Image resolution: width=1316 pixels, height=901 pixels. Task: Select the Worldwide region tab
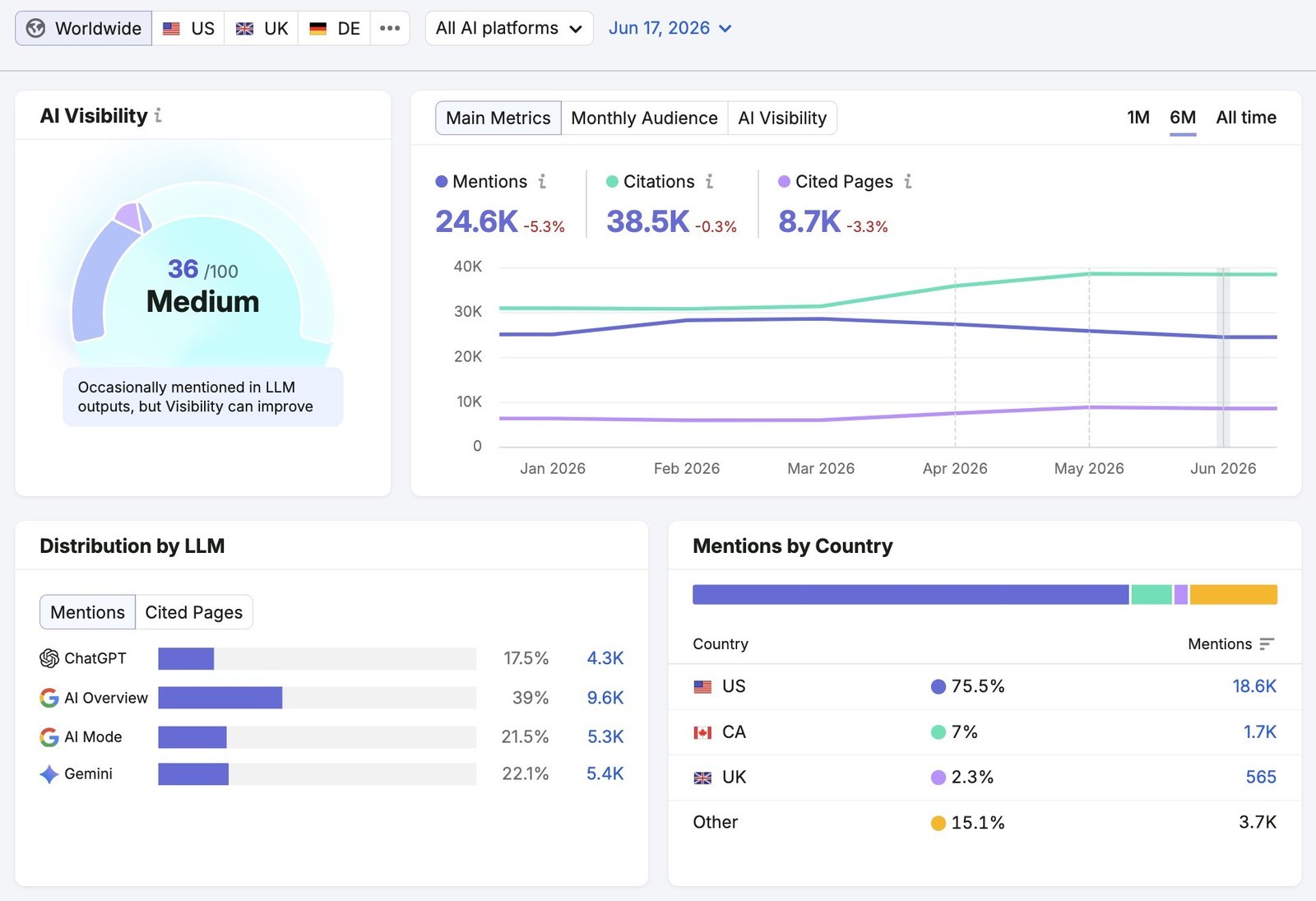click(x=83, y=28)
